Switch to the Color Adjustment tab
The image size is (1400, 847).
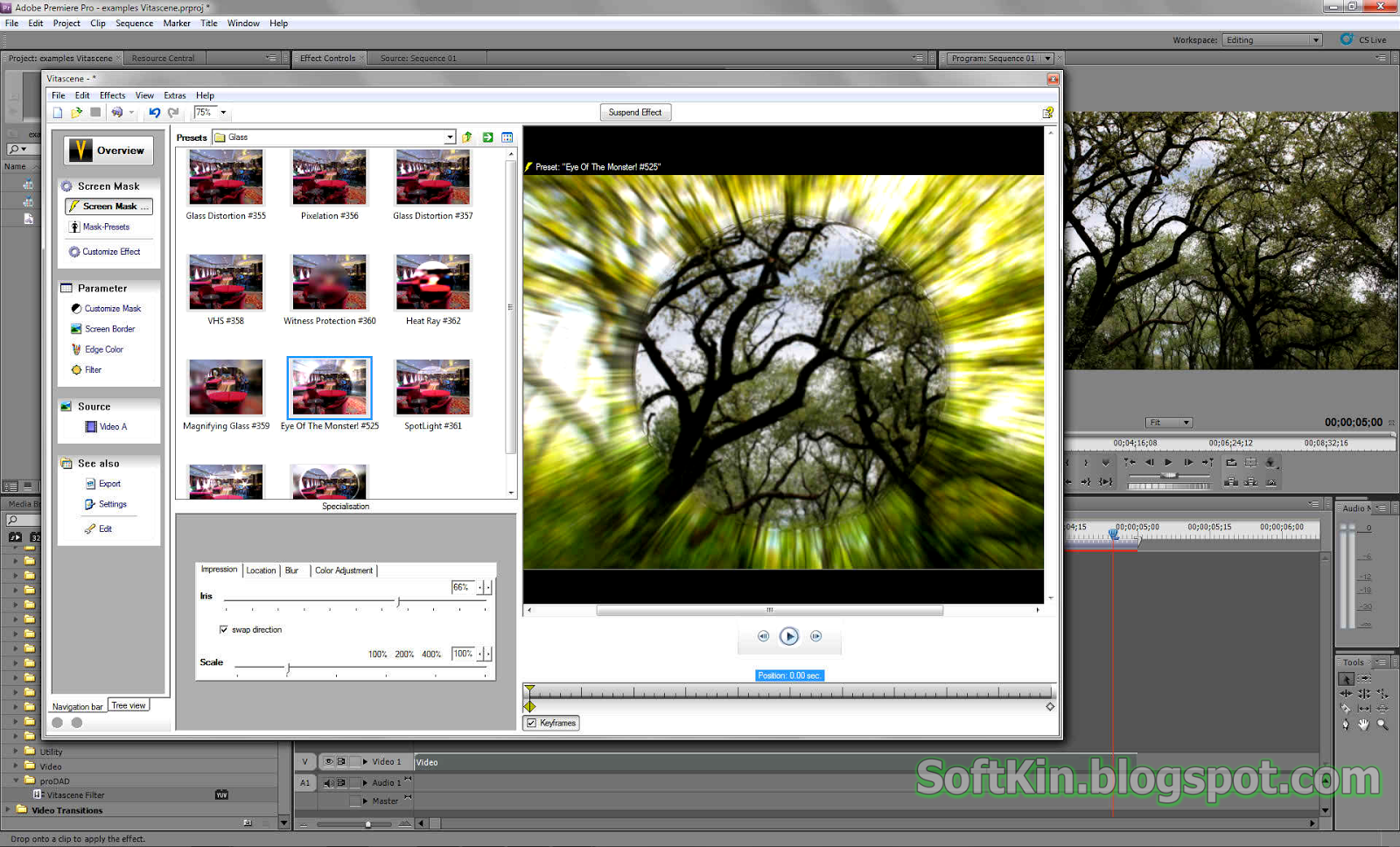(x=344, y=570)
